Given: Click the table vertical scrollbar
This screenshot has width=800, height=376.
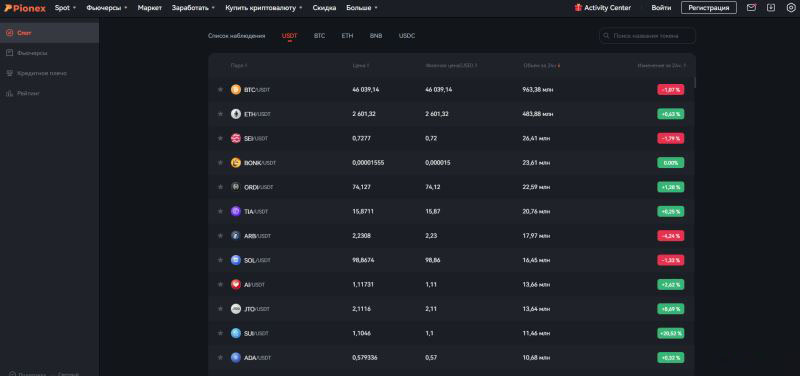Looking at the screenshot, I should (x=695, y=82).
